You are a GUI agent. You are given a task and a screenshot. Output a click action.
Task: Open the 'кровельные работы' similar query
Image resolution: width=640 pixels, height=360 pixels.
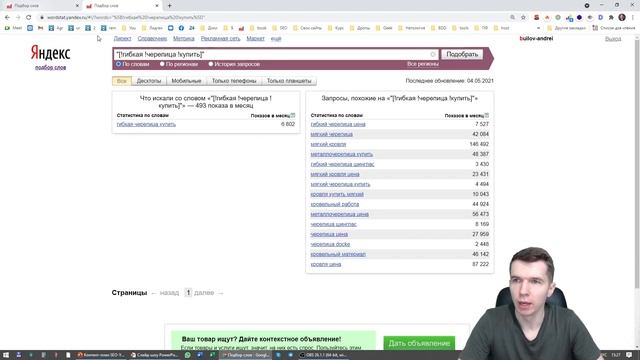click(x=335, y=204)
